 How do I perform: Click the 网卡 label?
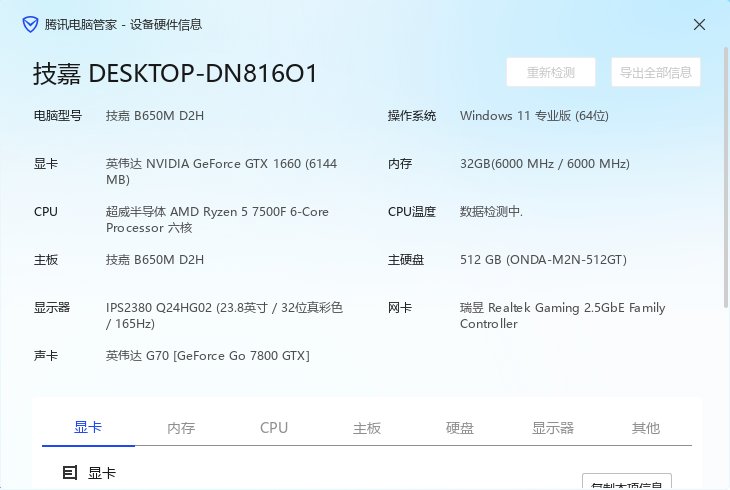[400, 307]
